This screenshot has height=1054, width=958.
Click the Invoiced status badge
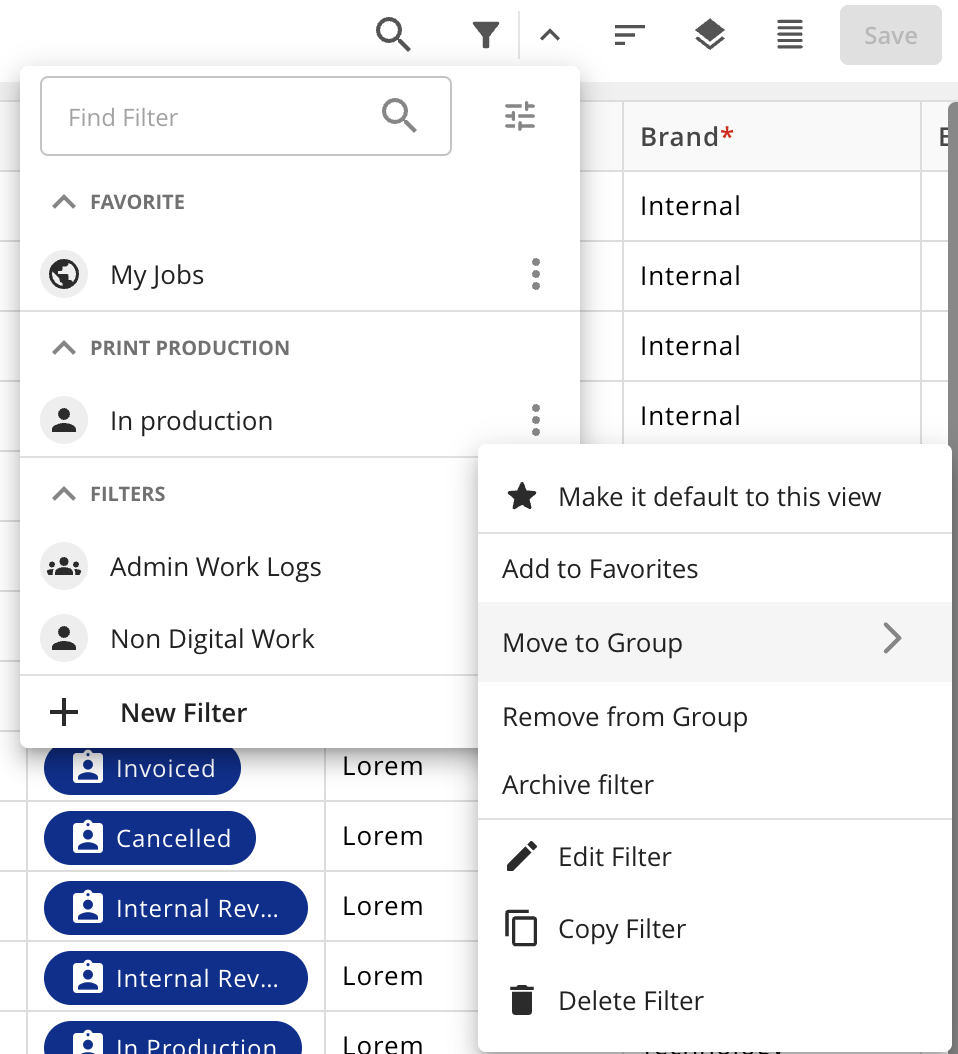(x=143, y=768)
